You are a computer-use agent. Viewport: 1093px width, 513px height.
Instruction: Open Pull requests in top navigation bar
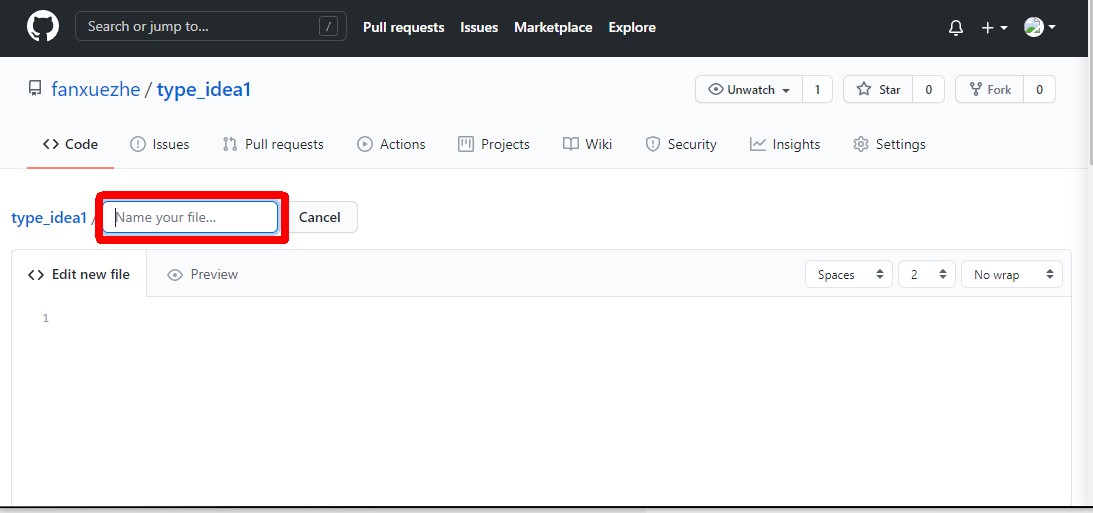[x=404, y=28]
